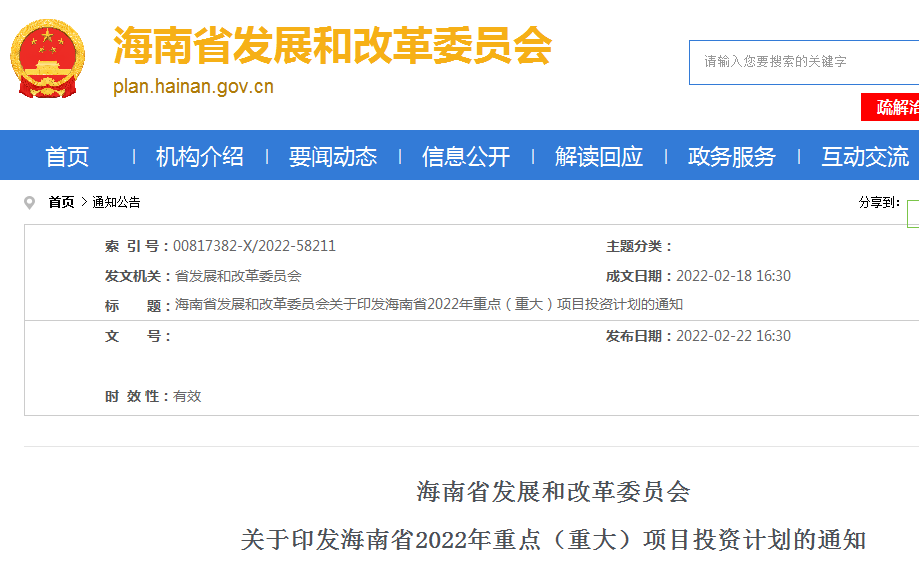The width and height of the screenshot is (919, 572).
Task: Click the 文号 label
Action: [138, 336]
